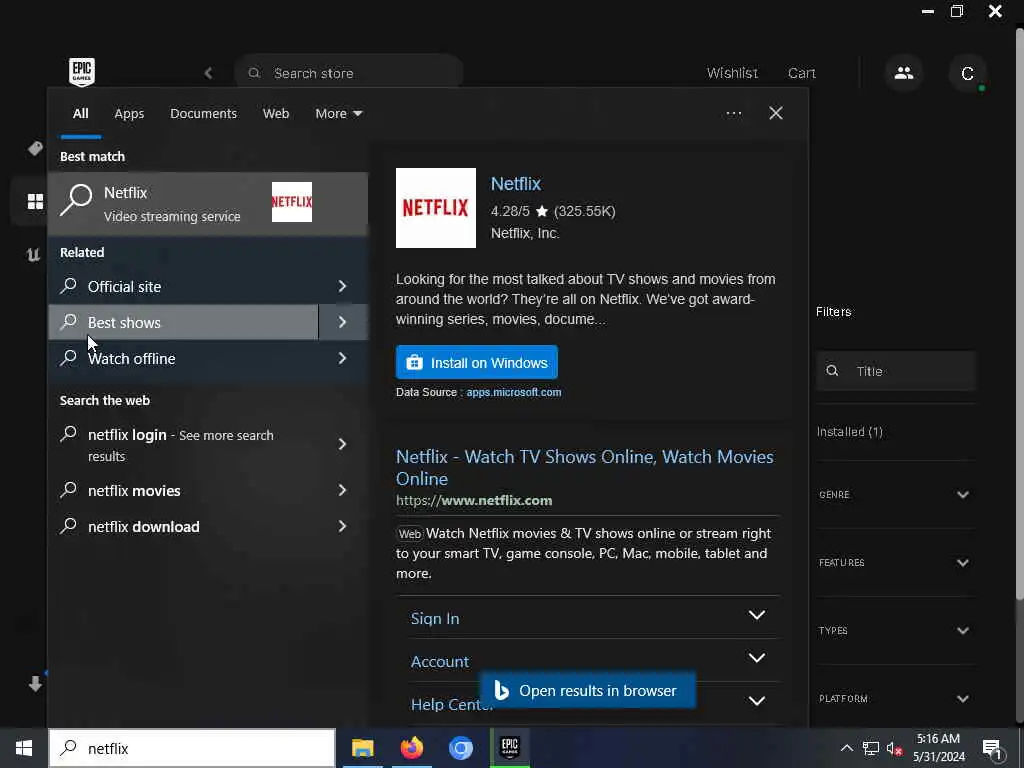The height and width of the screenshot is (768, 1024).
Task: Show hidden system tray icons
Action: coord(846,748)
